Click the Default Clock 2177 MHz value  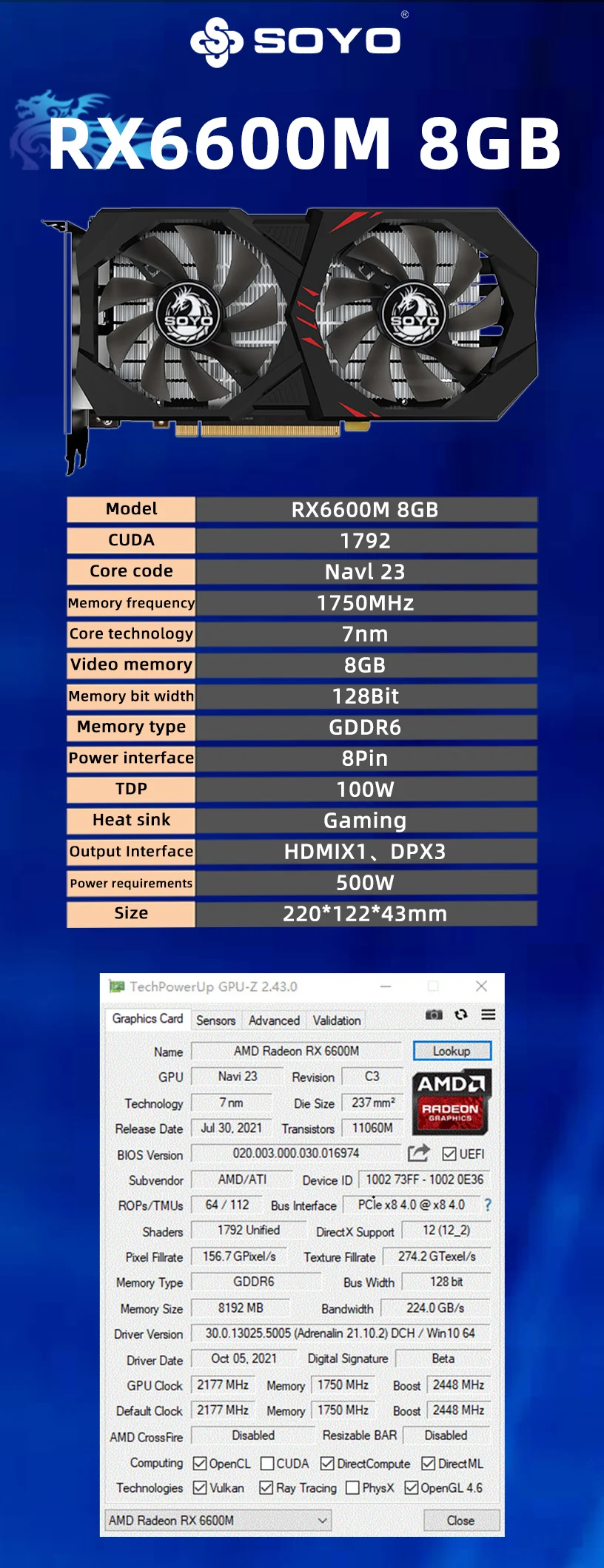point(222,1410)
